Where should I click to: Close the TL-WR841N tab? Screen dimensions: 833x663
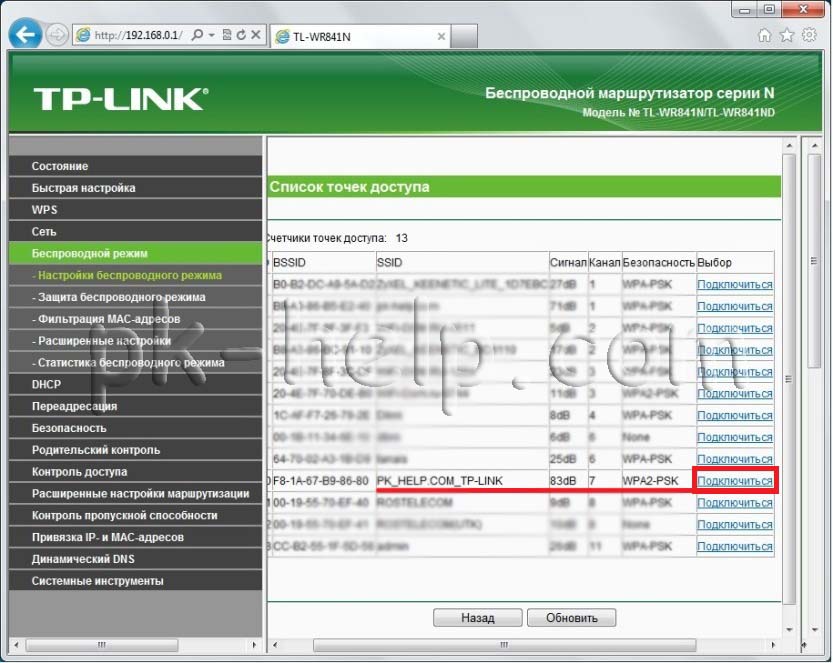[x=441, y=37]
